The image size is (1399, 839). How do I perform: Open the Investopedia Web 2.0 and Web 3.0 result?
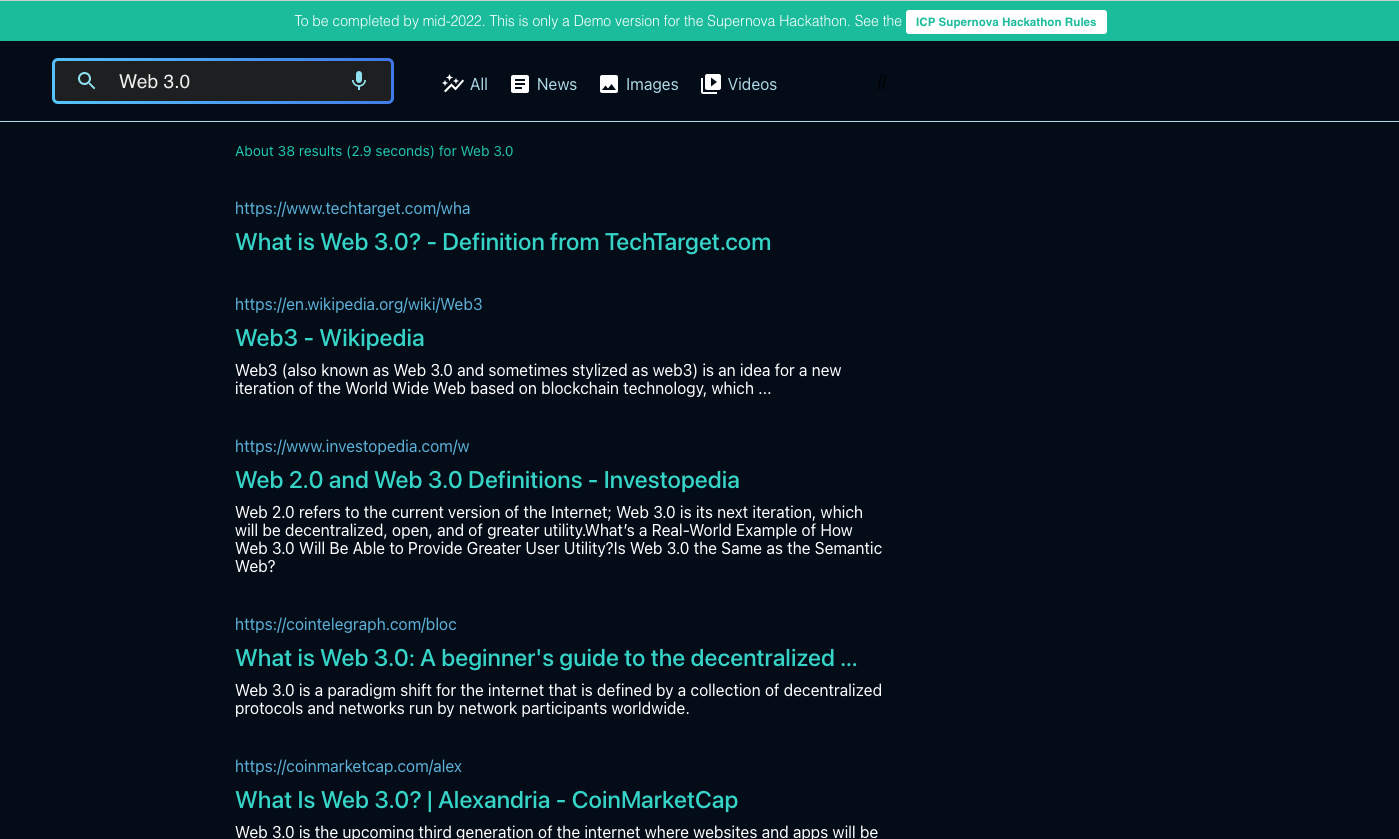(x=487, y=480)
